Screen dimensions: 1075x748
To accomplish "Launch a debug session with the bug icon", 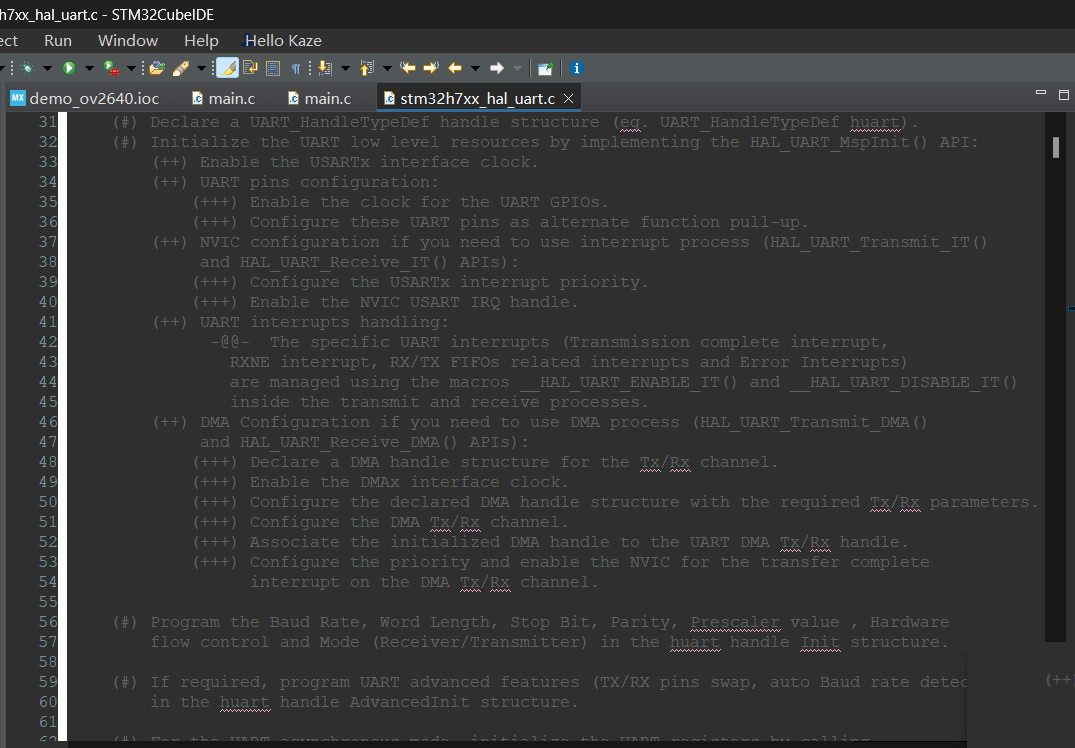I will [25, 68].
